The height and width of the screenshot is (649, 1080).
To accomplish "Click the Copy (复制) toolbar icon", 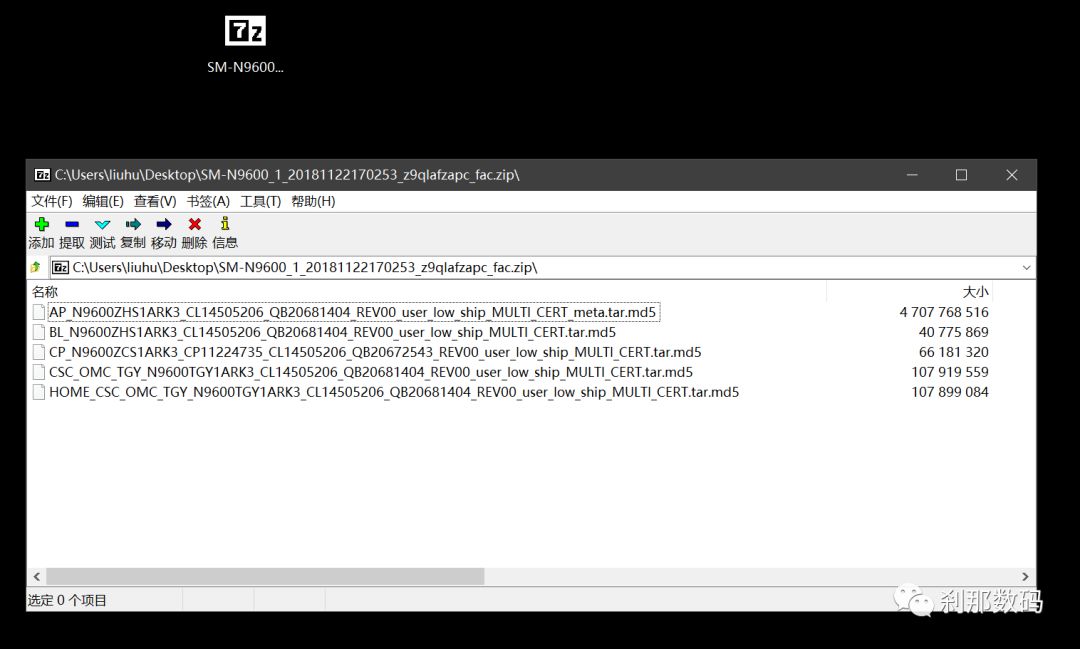I will (133, 225).
